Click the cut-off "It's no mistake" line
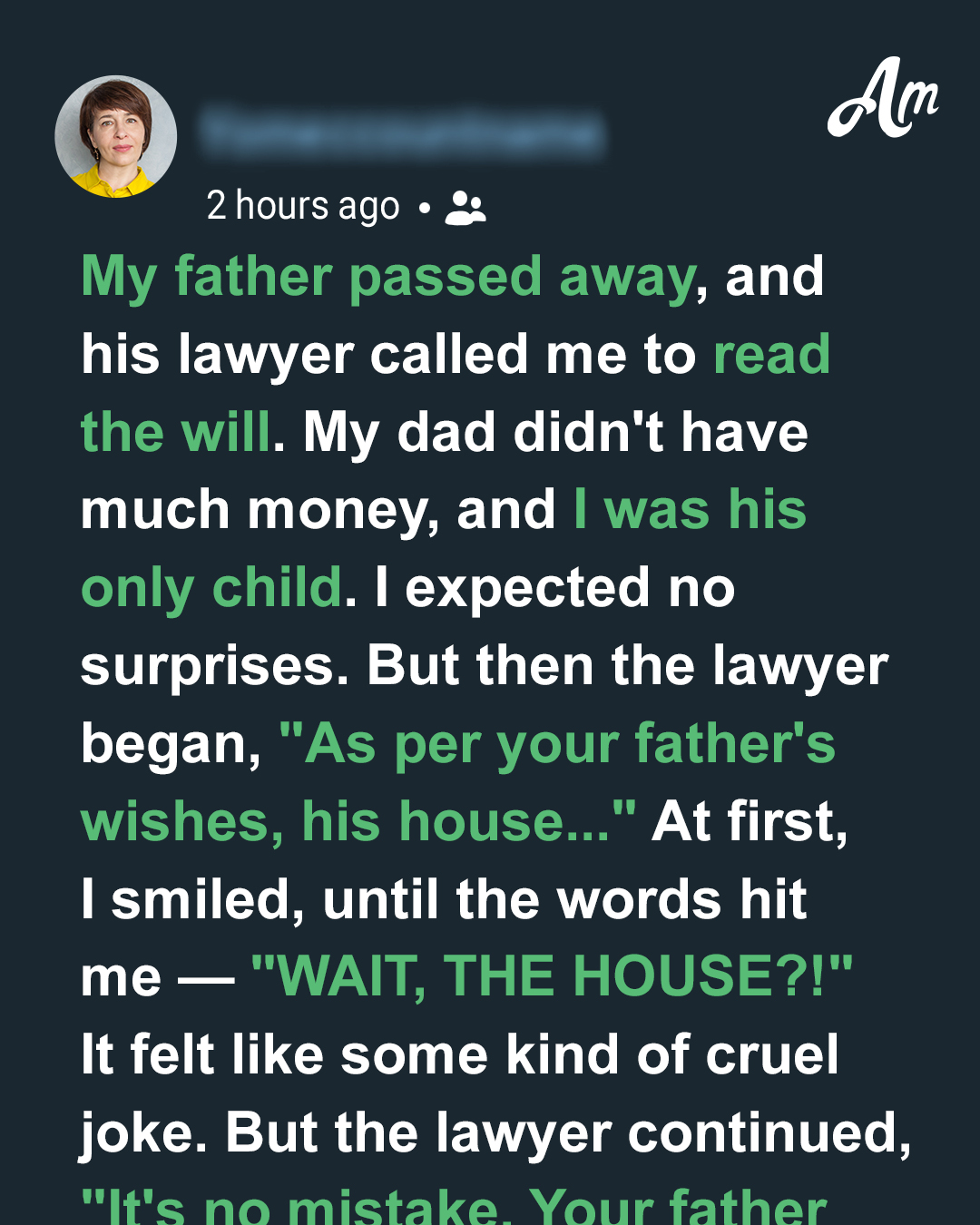This screenshot has width=980, height=1225. pos(454,1207)
